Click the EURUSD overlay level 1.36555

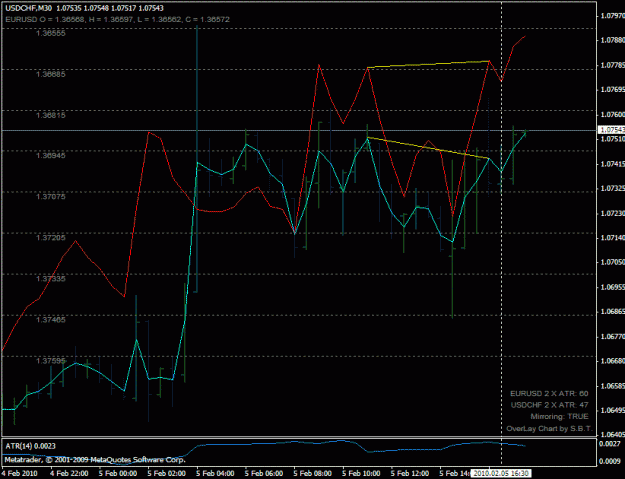click(x=51, y=33)
